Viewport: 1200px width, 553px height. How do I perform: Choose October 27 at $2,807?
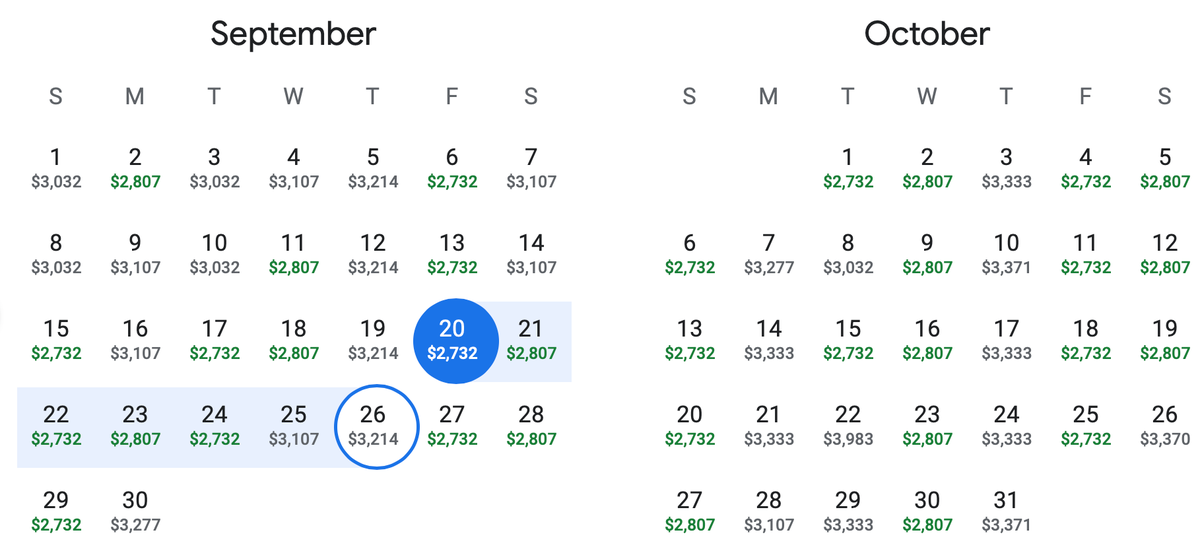pyautogui.click(x=690, y=511)
